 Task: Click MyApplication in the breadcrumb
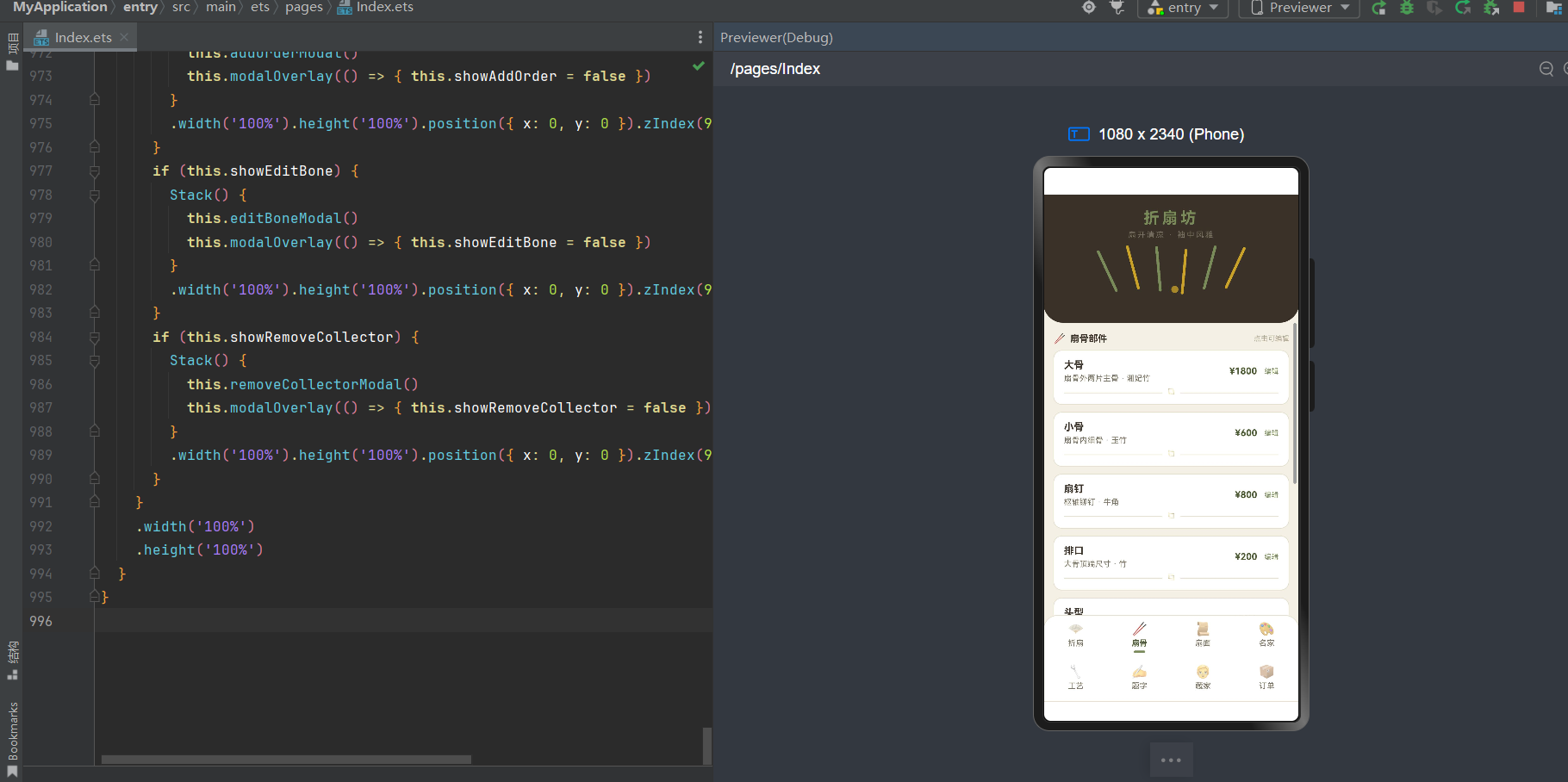(x=59, y=7)
